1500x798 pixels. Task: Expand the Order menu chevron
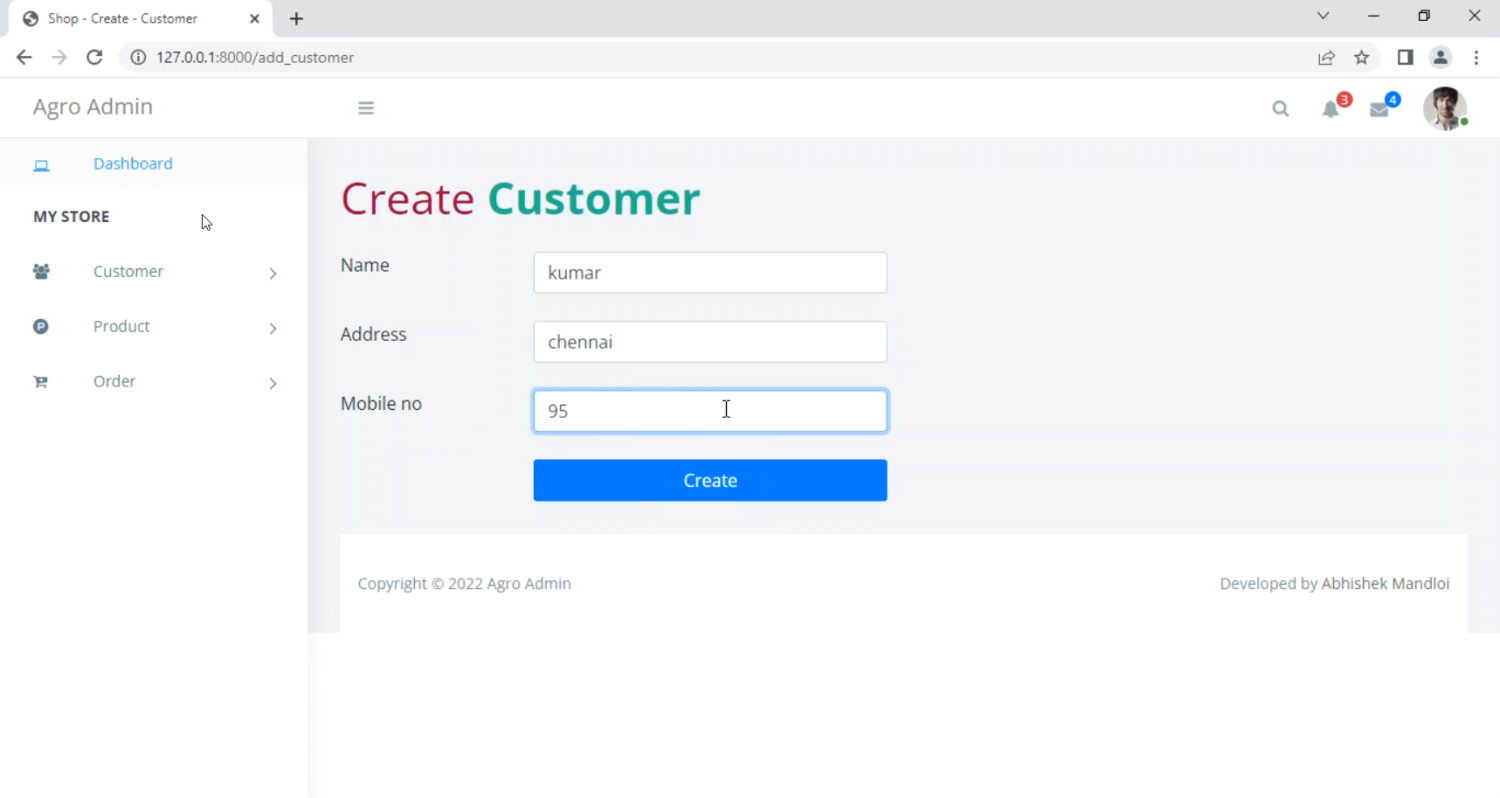272,383
